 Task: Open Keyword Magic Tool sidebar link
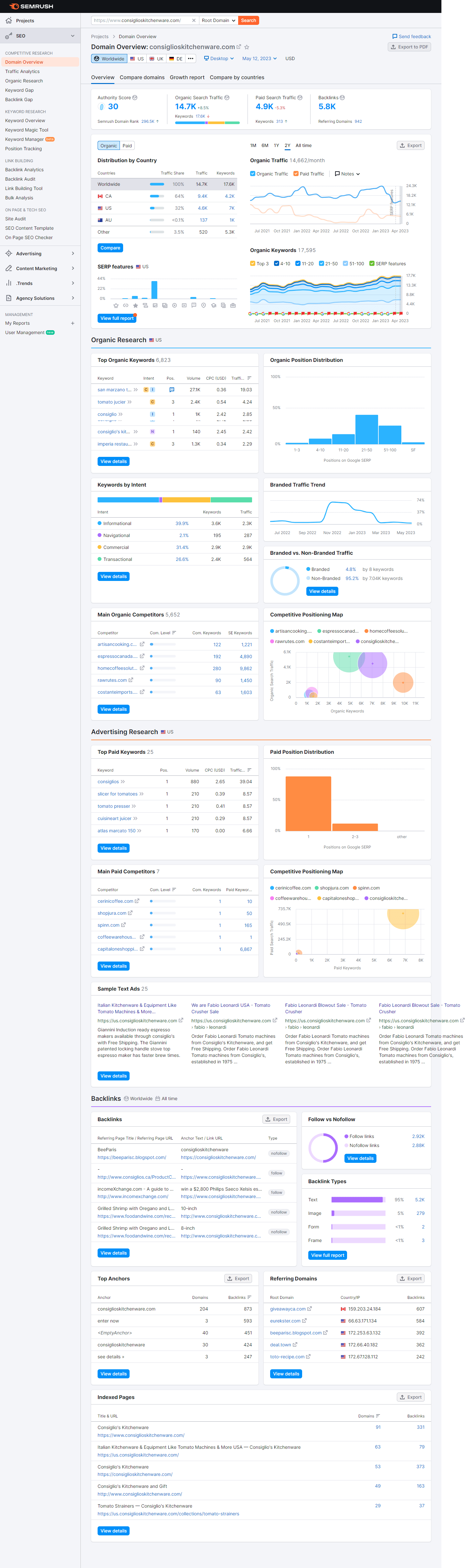pyautogui.click(x=27, y=130)
